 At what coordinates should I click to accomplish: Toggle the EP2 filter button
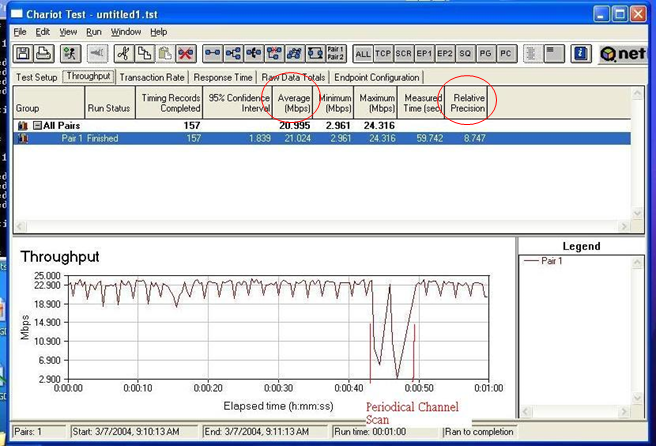[444, 54]
